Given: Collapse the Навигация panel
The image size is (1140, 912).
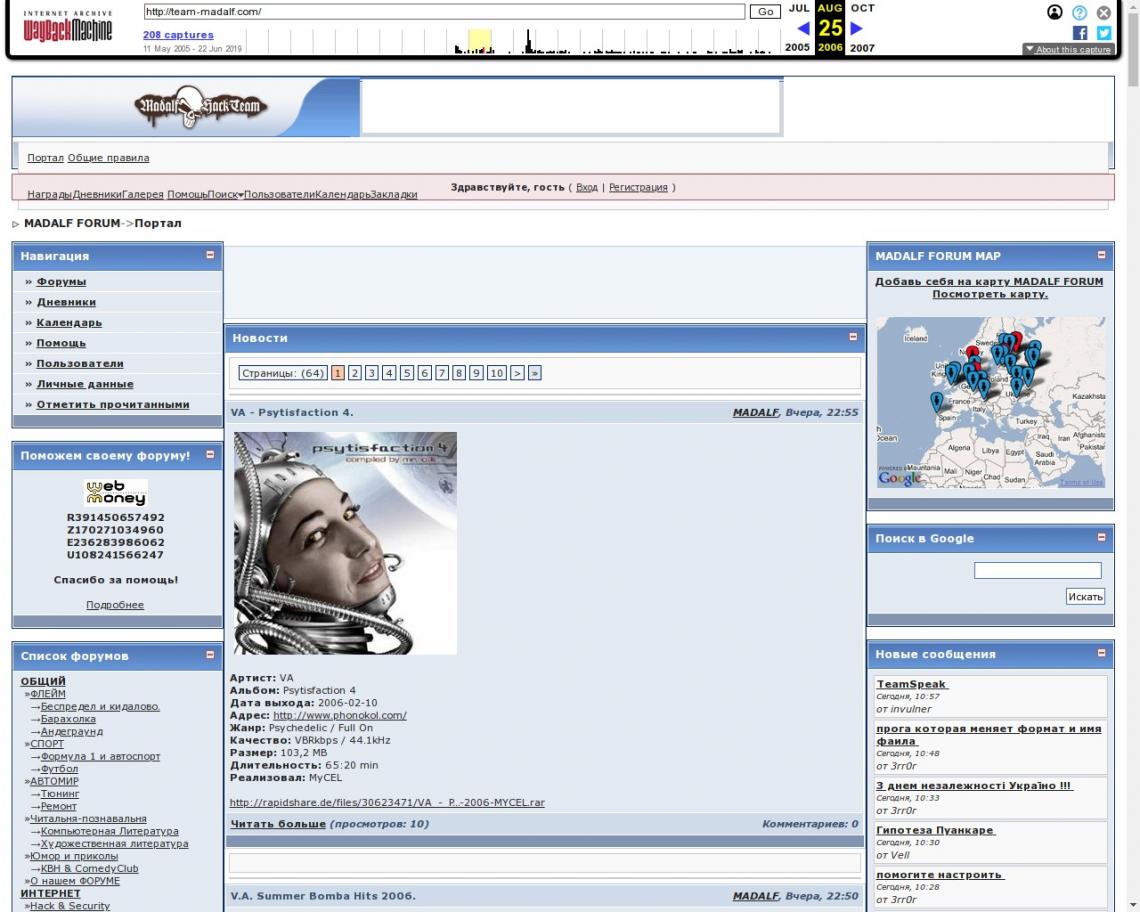Looking at the screenshot, I should coord(210,255).
